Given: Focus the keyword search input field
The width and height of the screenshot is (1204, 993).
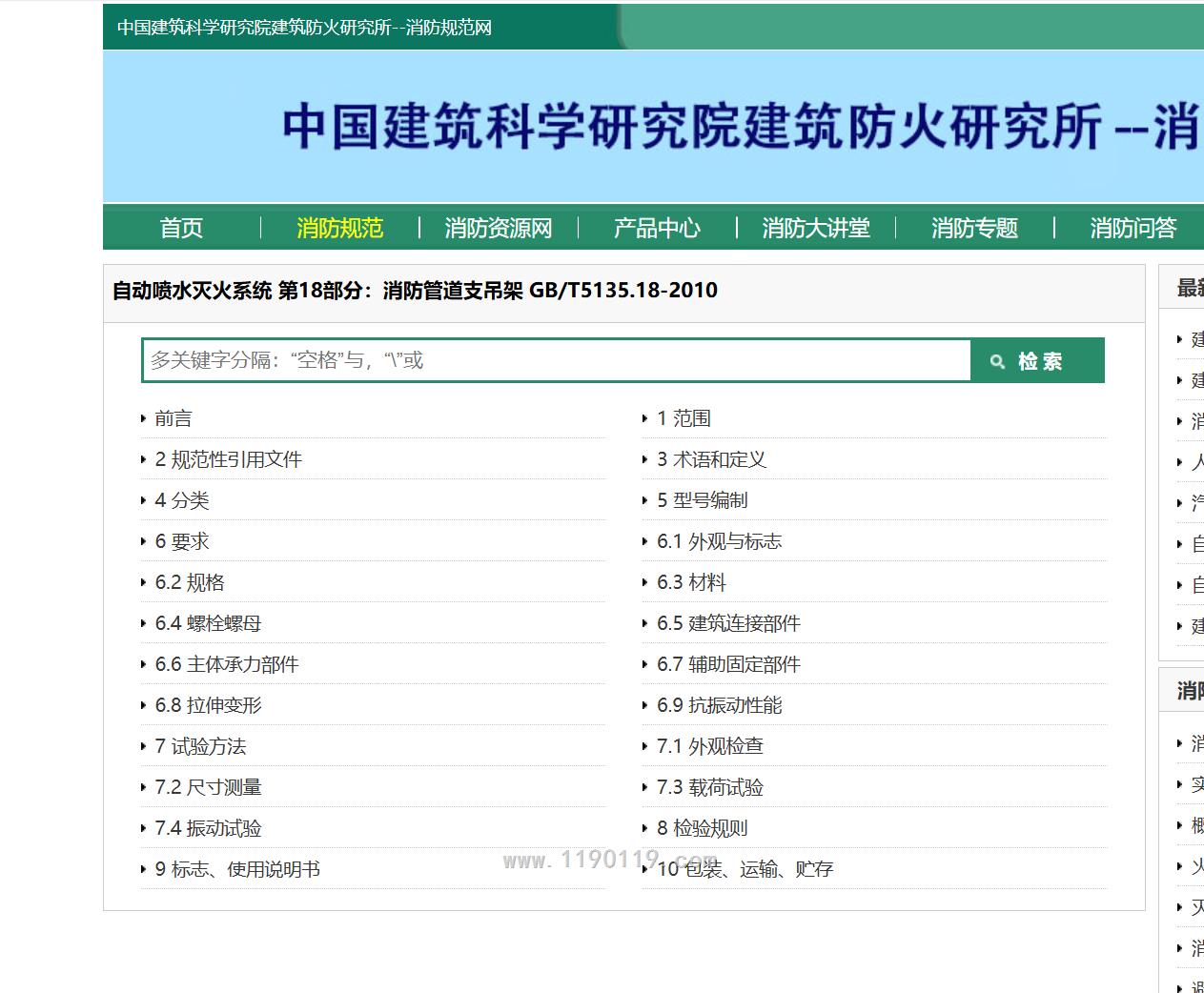Looking at the screenshot, I should click(x=557, y=360).
